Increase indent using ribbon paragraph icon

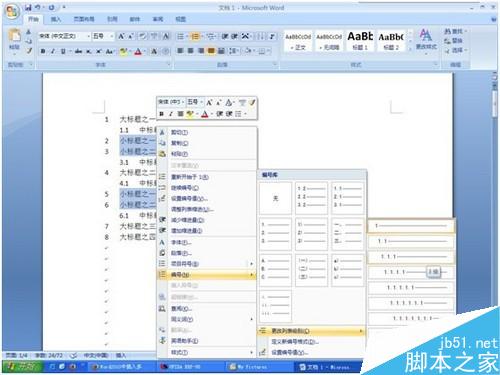pos(235,36)
